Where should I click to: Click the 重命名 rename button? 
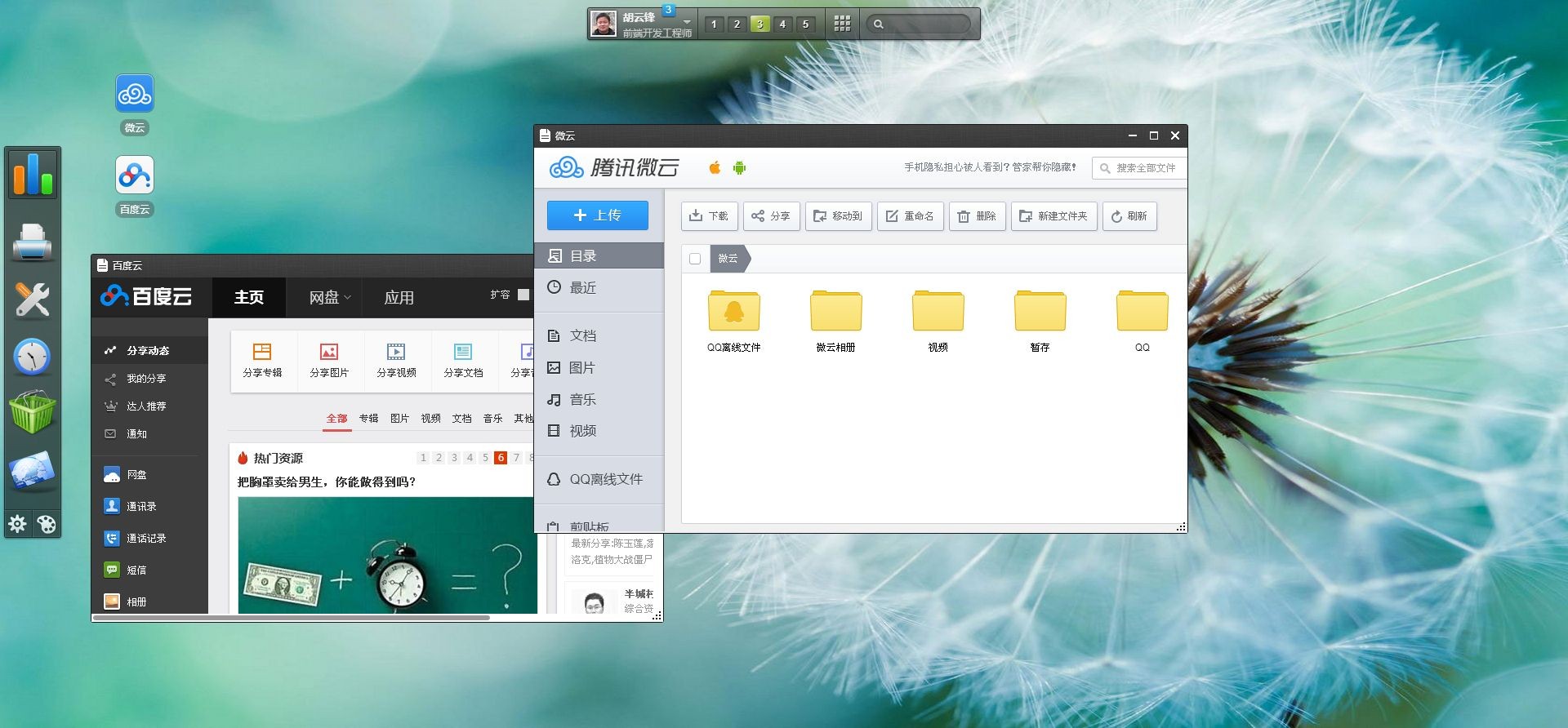click(x=911, y=216)
